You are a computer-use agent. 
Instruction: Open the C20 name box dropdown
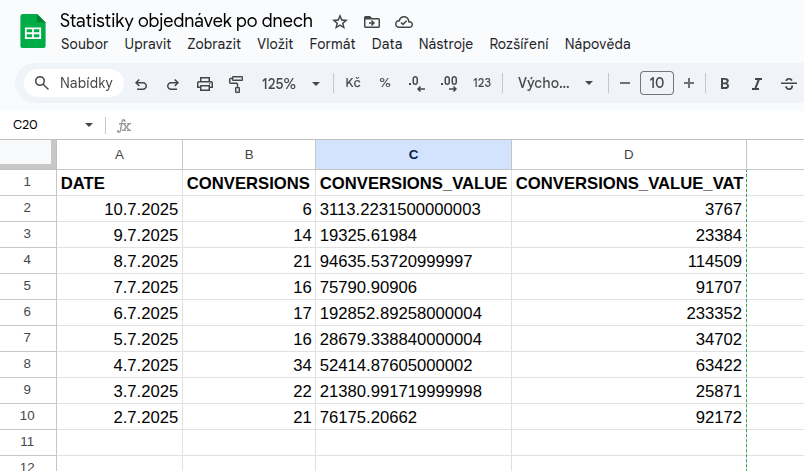(x=89, y=125)
